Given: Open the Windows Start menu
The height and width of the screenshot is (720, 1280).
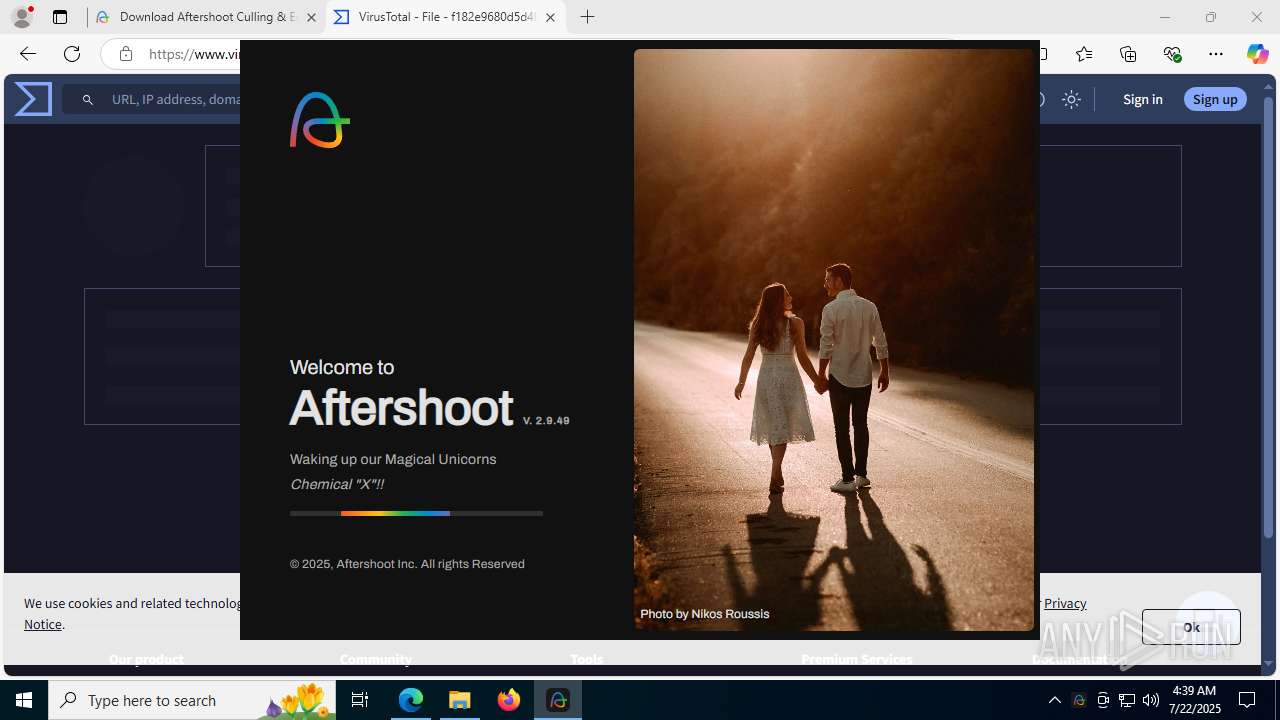Looking at the screenshot, I should pyautogui.click(x=24, y=700).
